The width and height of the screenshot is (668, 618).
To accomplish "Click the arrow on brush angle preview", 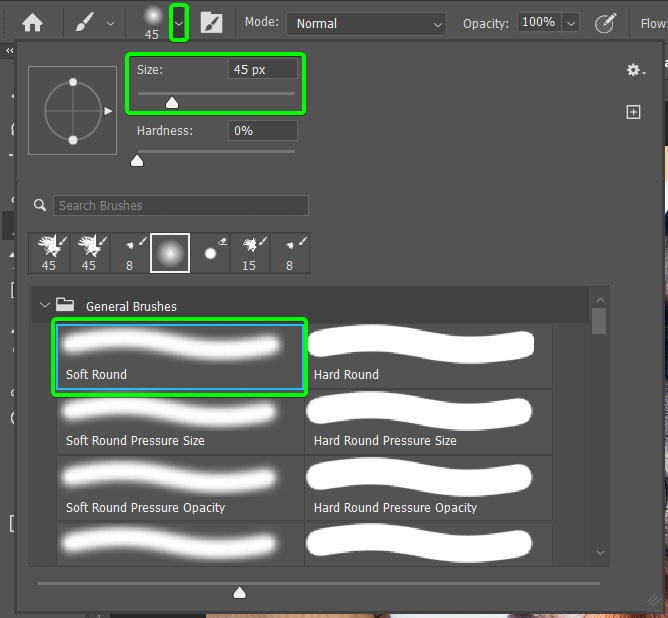I will (108, 111).
